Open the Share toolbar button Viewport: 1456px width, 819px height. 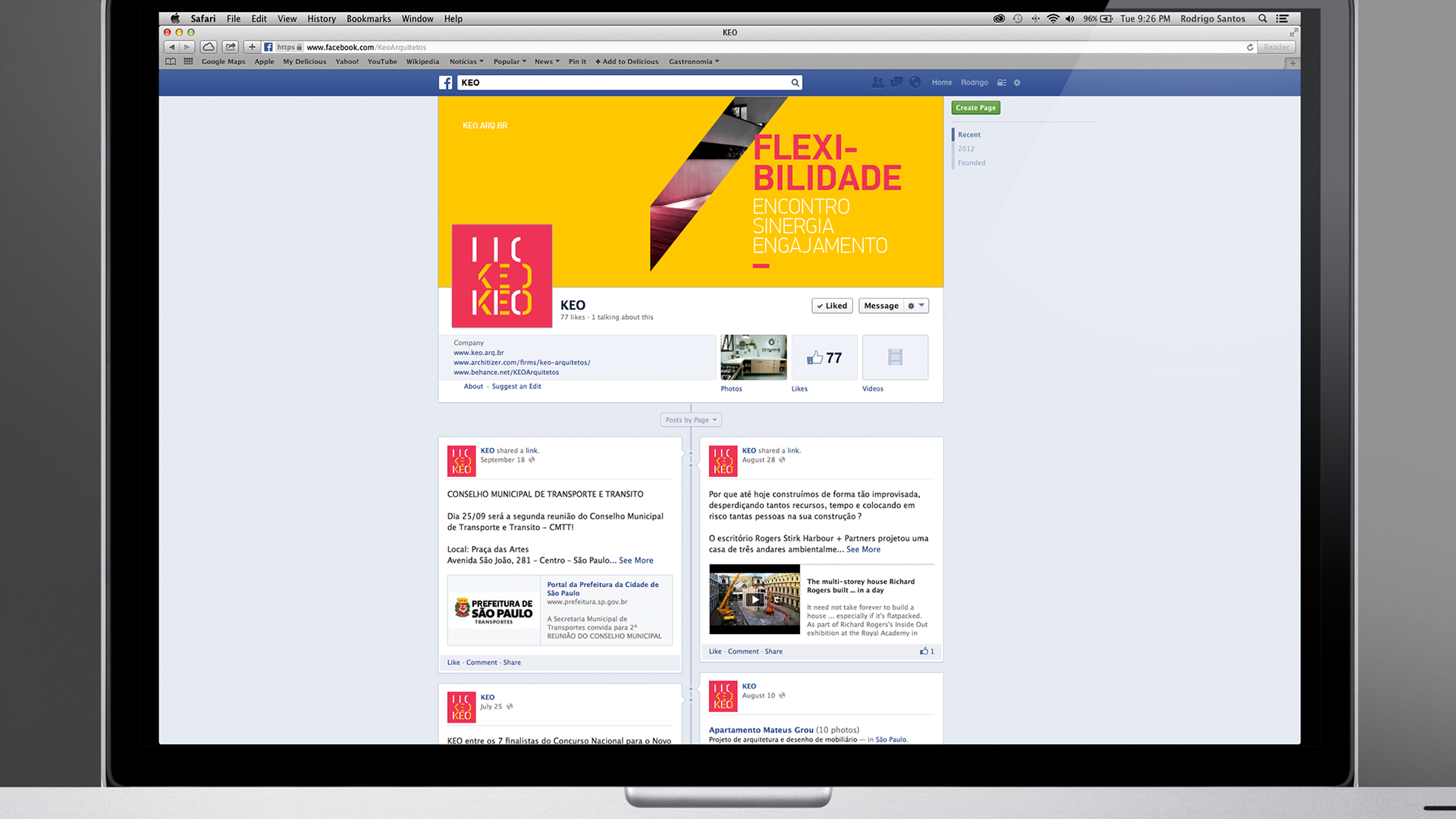[x=231, y=47]
